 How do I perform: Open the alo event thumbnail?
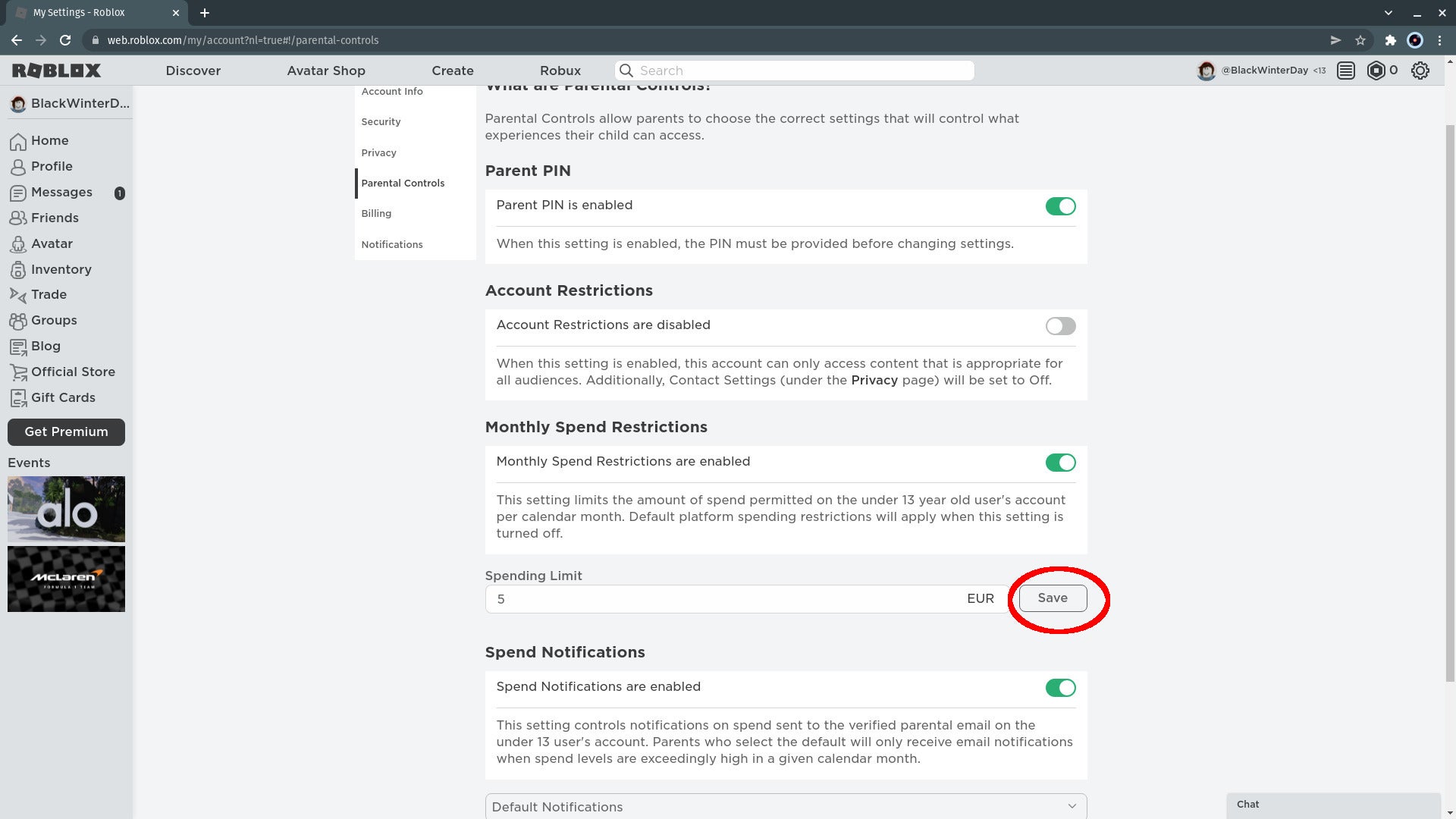click(66, 510)
